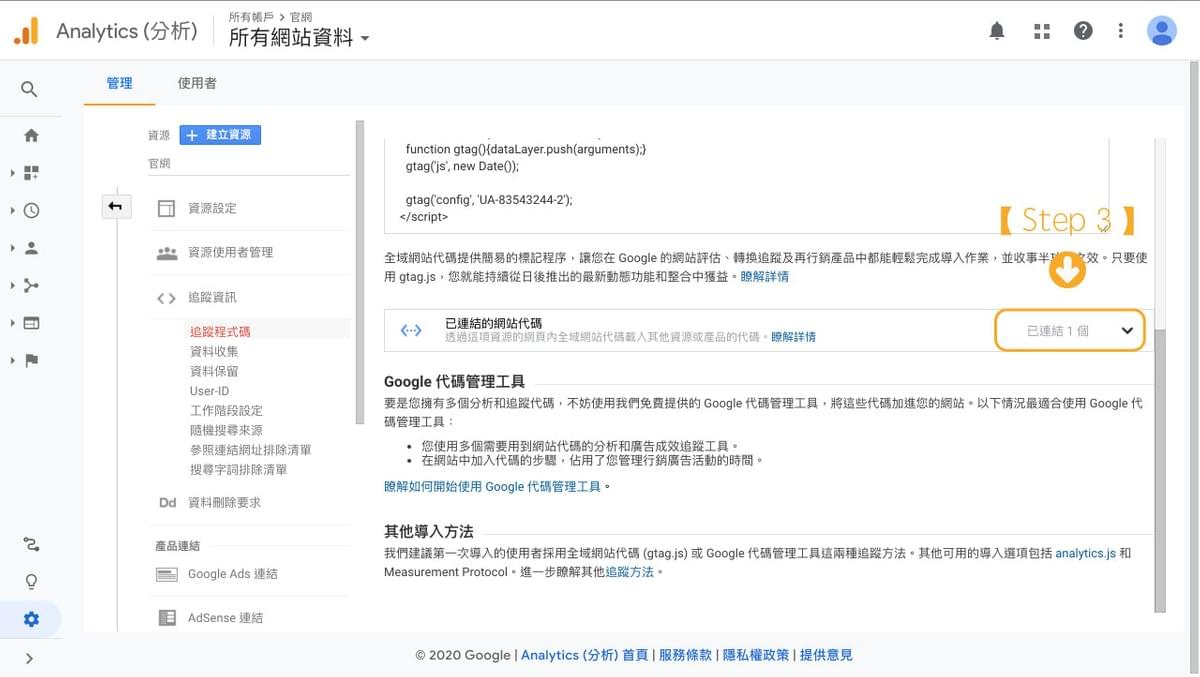The width and height of the screenshot is (1200, 677).
Task: Click 服務條款 footer link
Action: tap(686, 655)
